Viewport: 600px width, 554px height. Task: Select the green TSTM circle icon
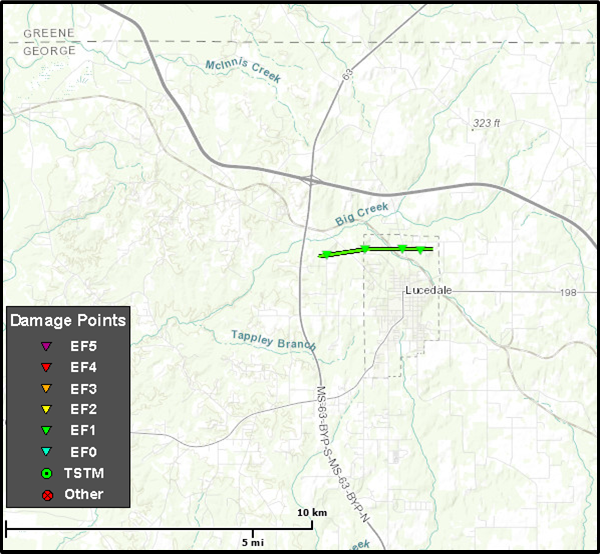pos(46,473)
